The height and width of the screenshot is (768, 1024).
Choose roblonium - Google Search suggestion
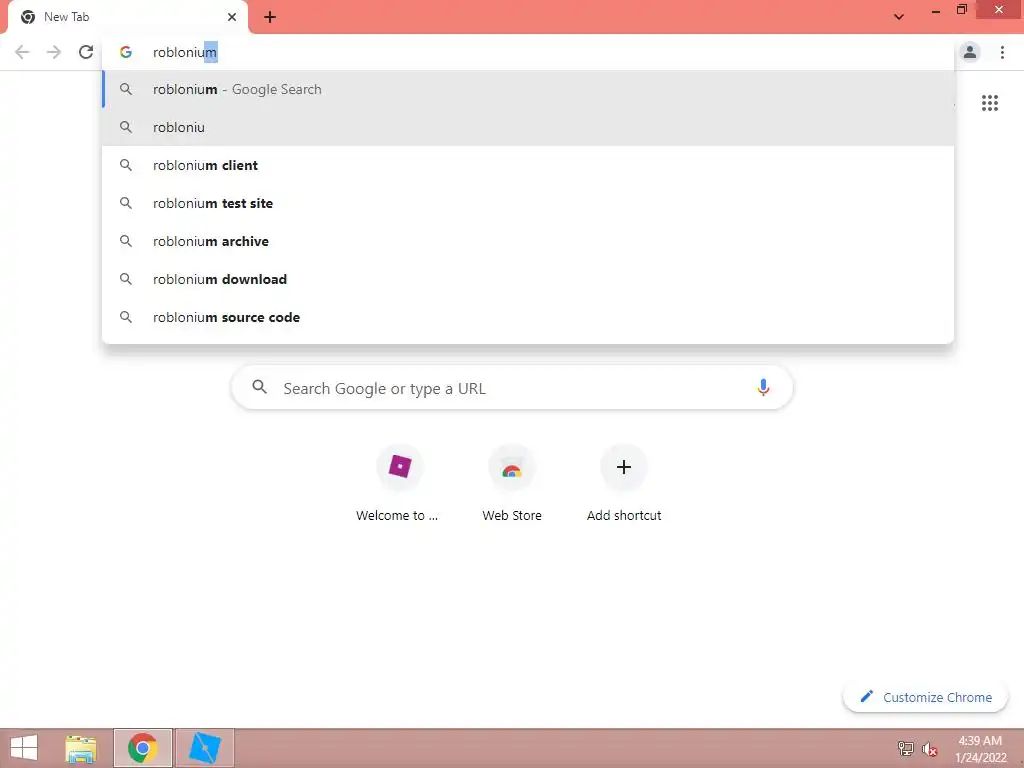coord(528,89)
